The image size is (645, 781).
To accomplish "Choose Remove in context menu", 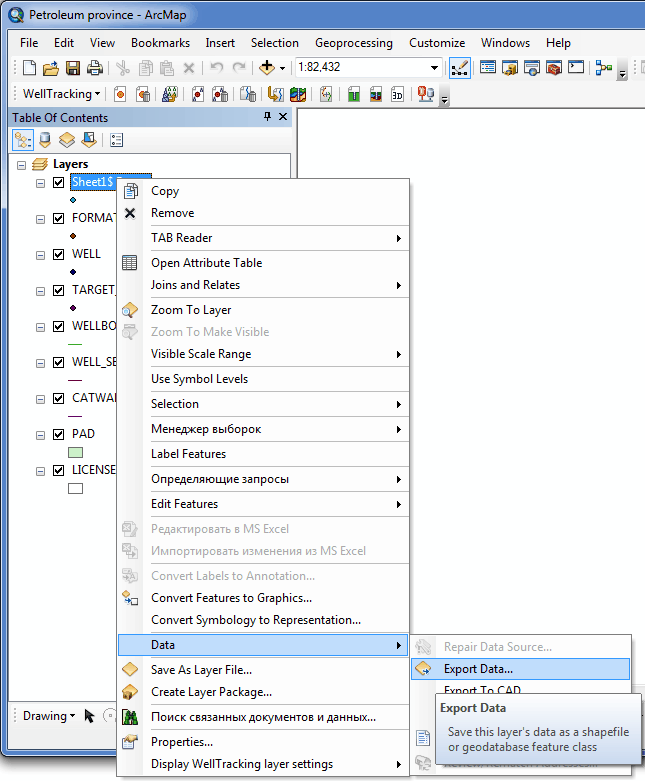I will (x=263, y=213).
